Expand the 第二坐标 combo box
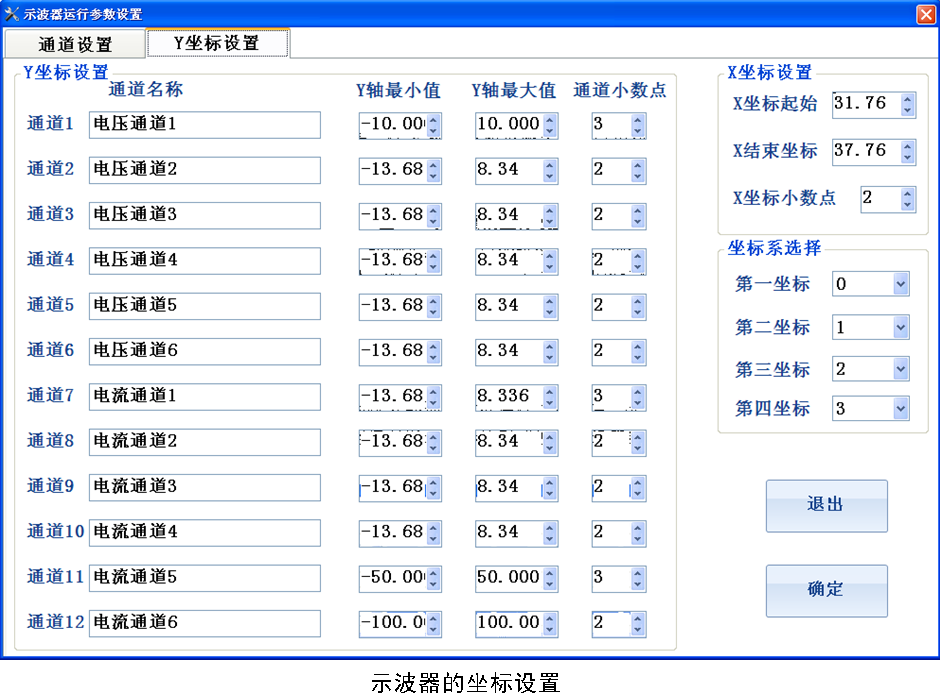 [900, 328]
